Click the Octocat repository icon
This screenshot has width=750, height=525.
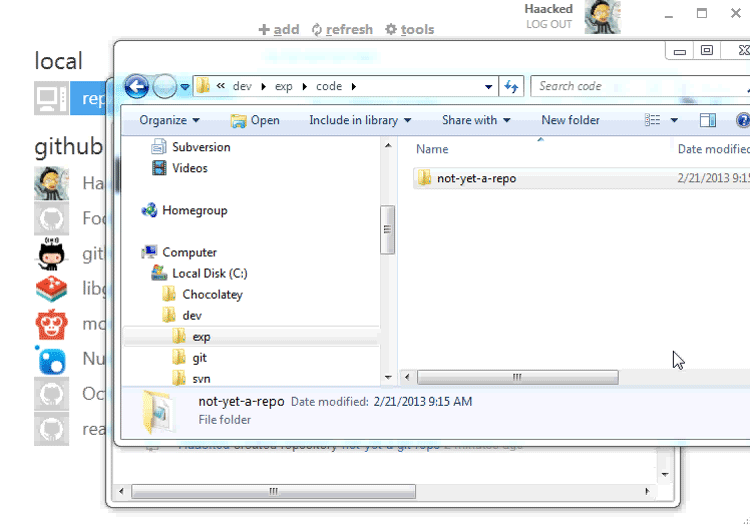52,254
